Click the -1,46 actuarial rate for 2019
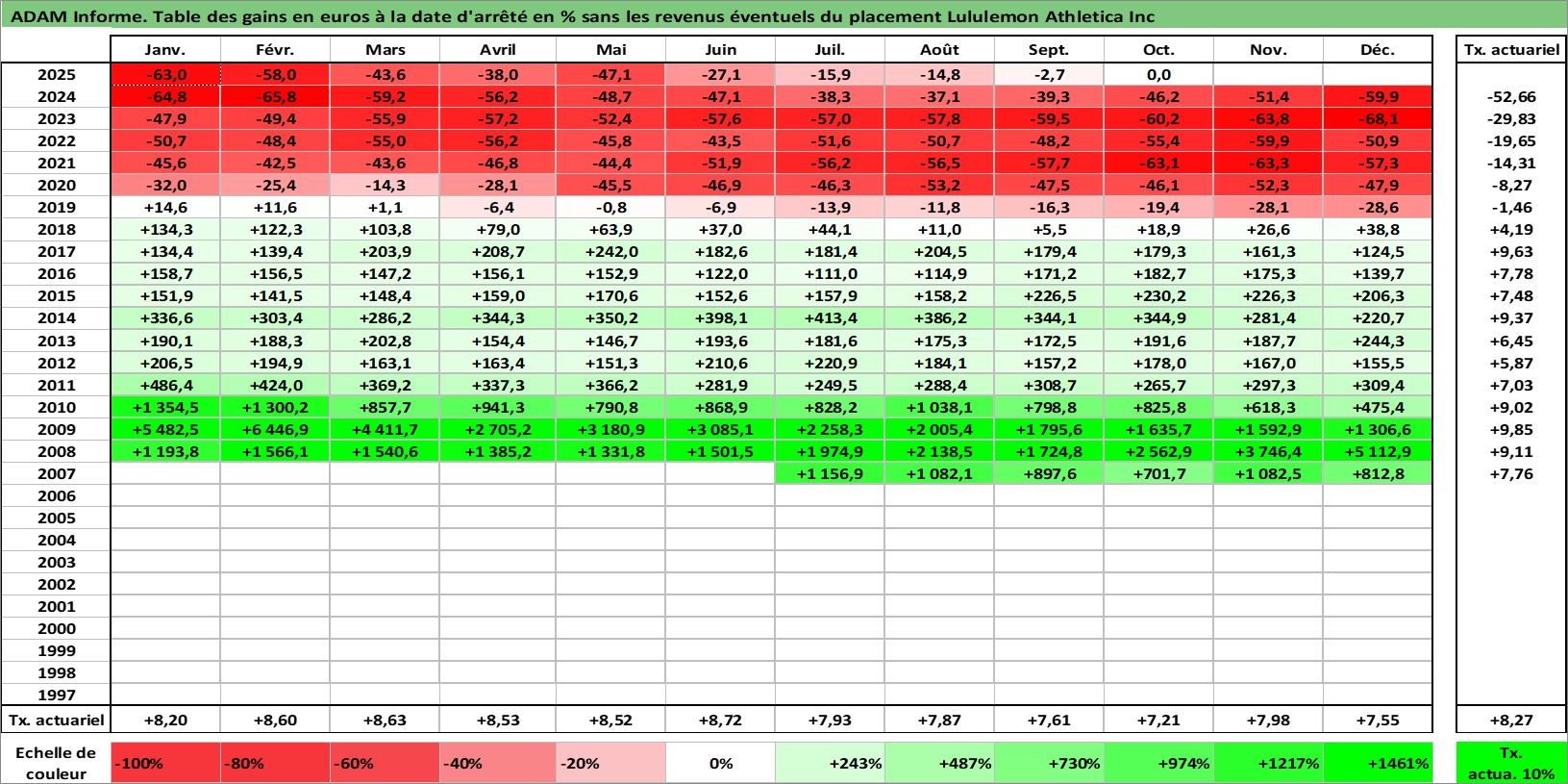1568x784 pixels. (1511, 207)
